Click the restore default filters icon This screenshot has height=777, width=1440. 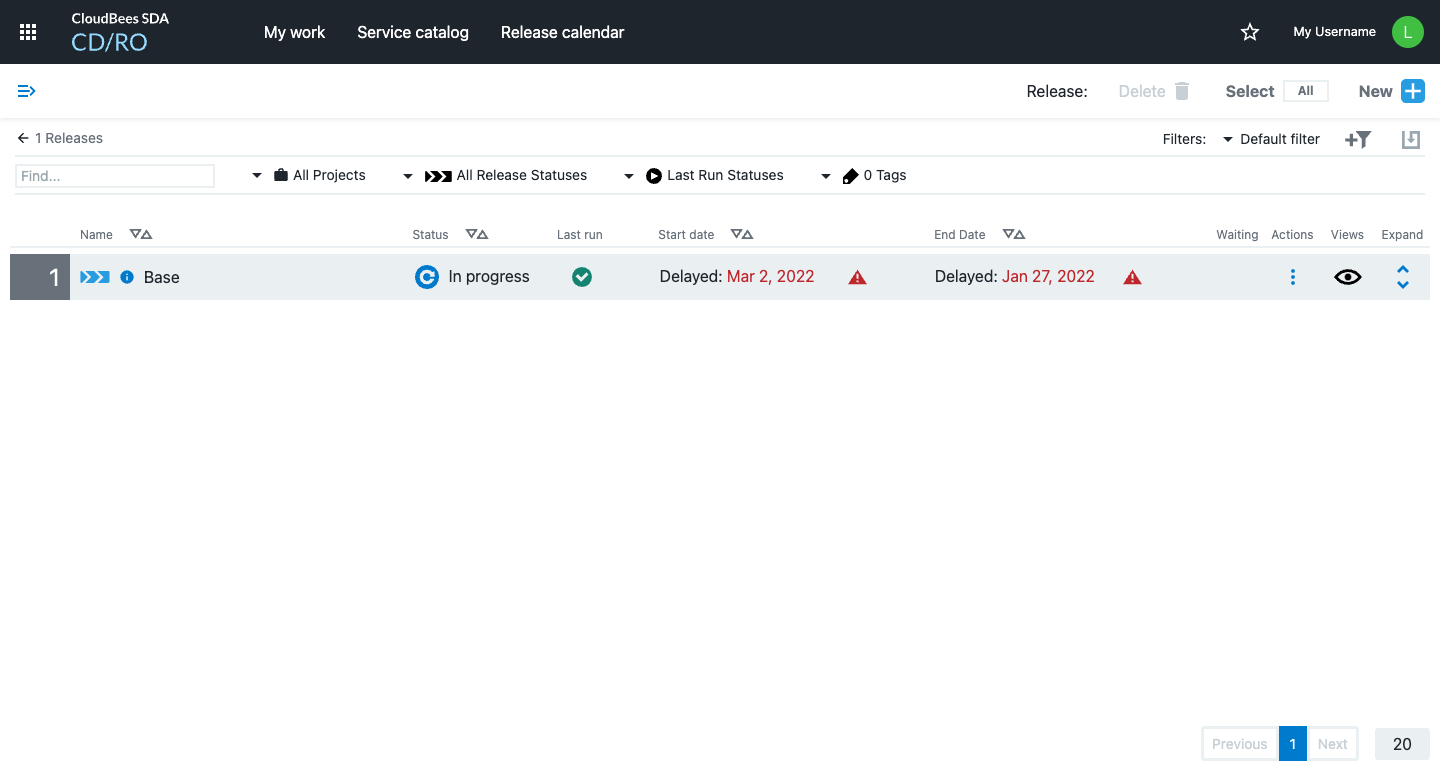pyautogui.click(x=1410, y=139)
